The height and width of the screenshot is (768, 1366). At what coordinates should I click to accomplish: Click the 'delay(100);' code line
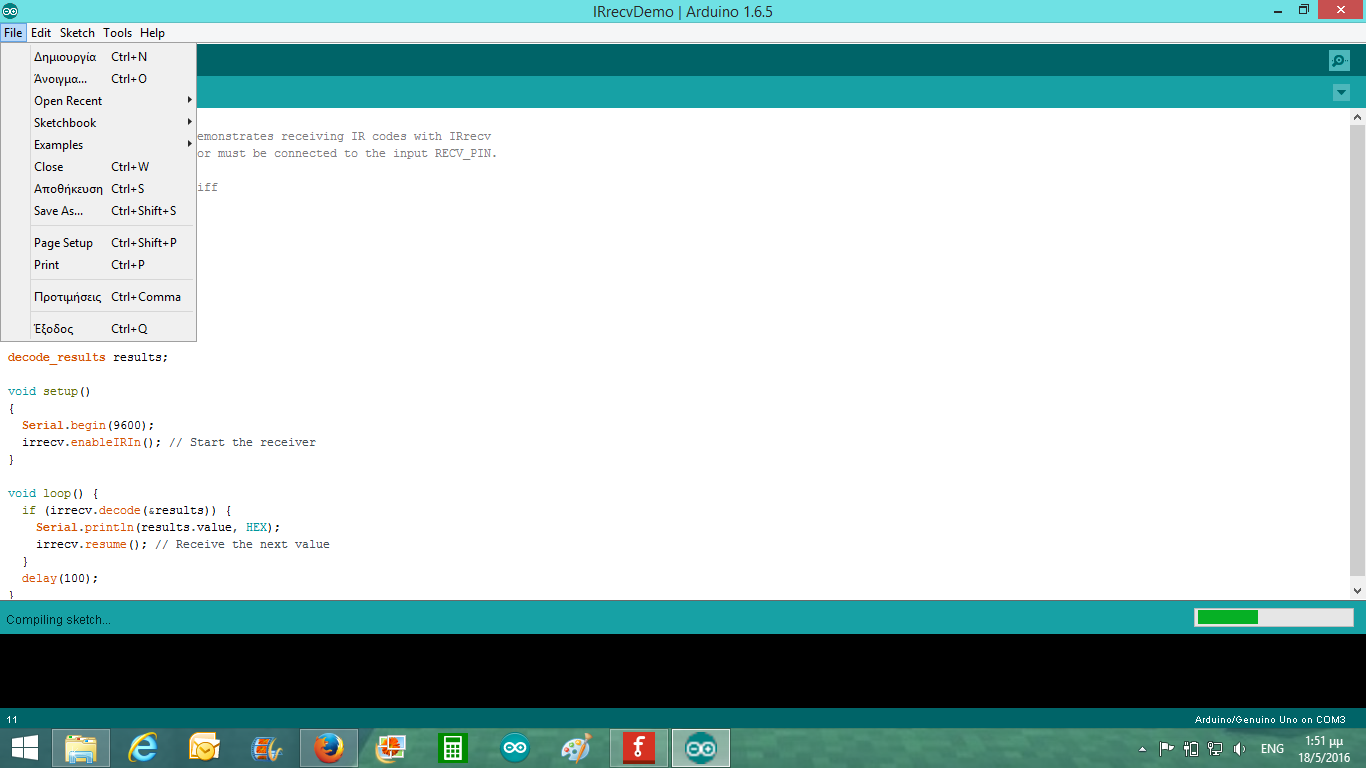pos(60,578)
